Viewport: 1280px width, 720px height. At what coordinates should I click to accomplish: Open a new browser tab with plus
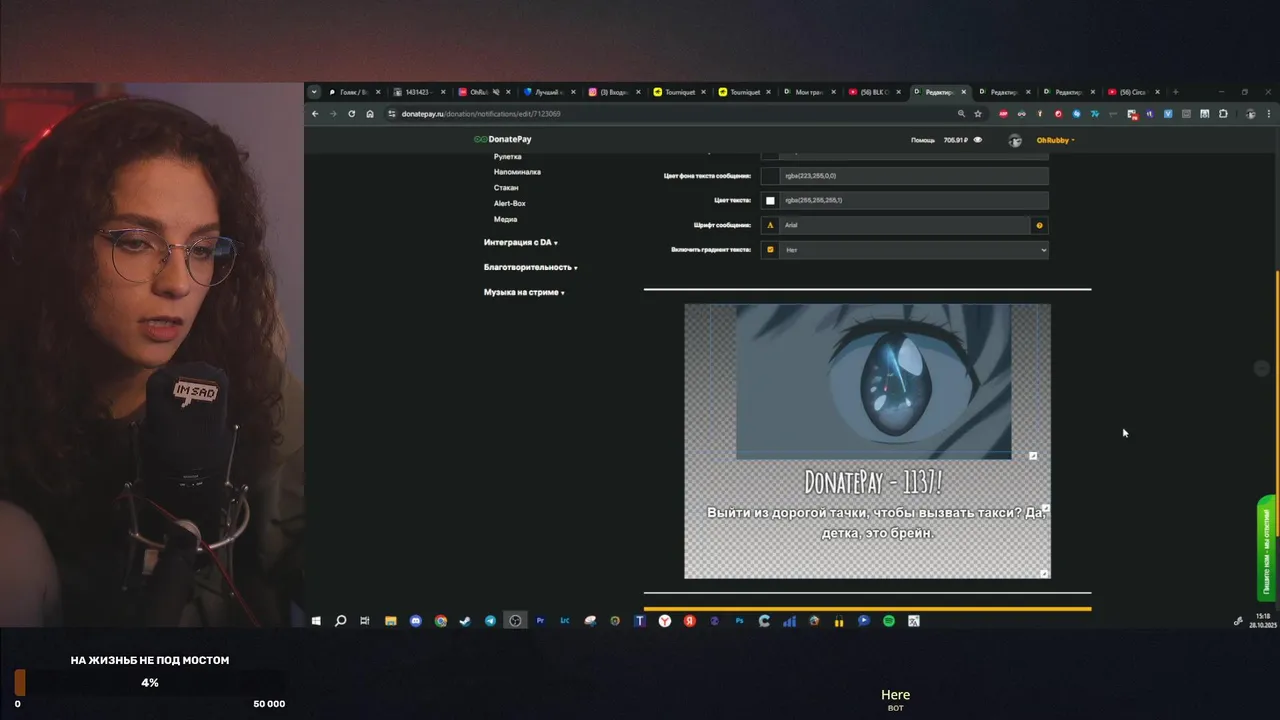1175,92
